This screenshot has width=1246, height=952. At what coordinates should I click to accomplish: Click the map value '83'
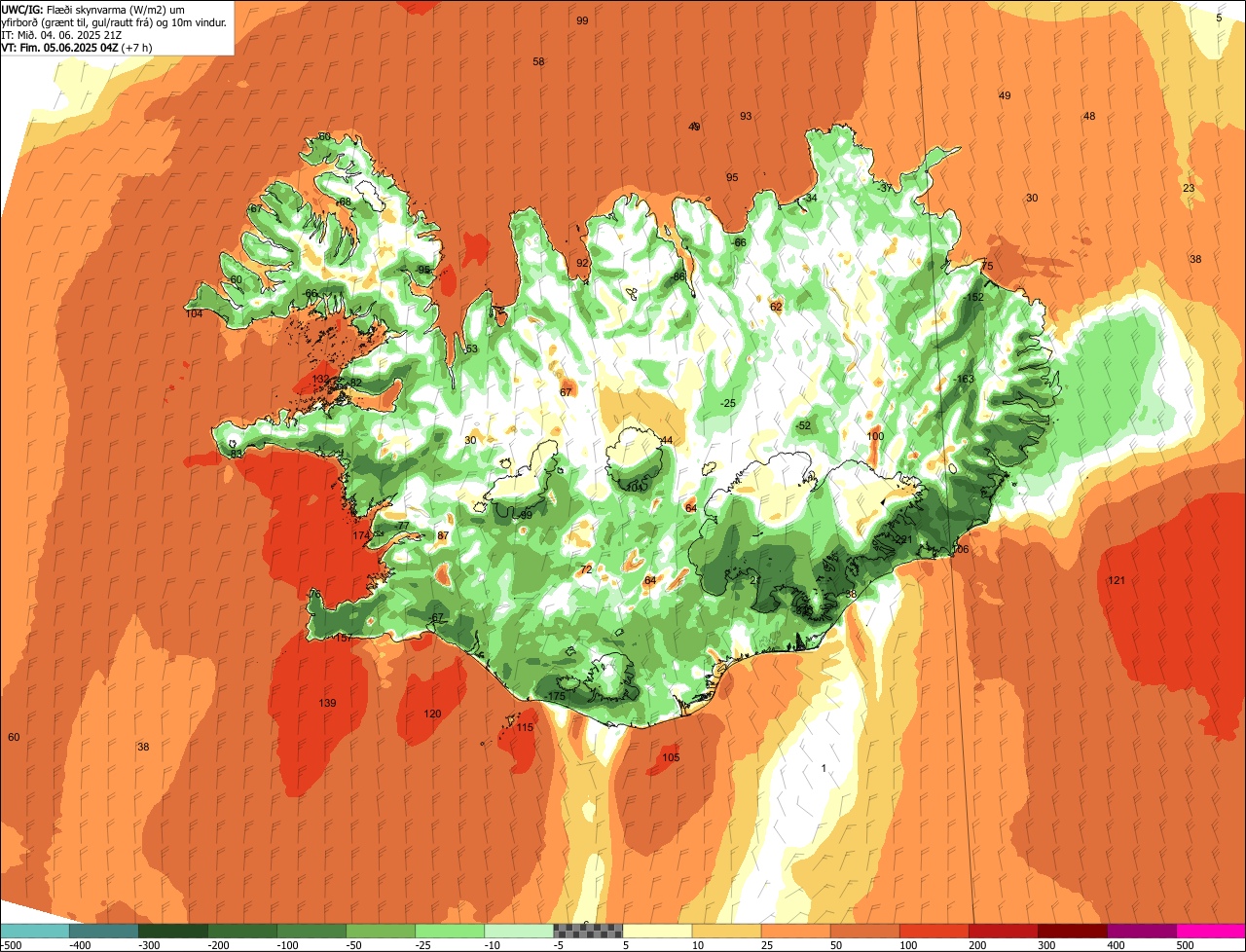pos(237,454)
